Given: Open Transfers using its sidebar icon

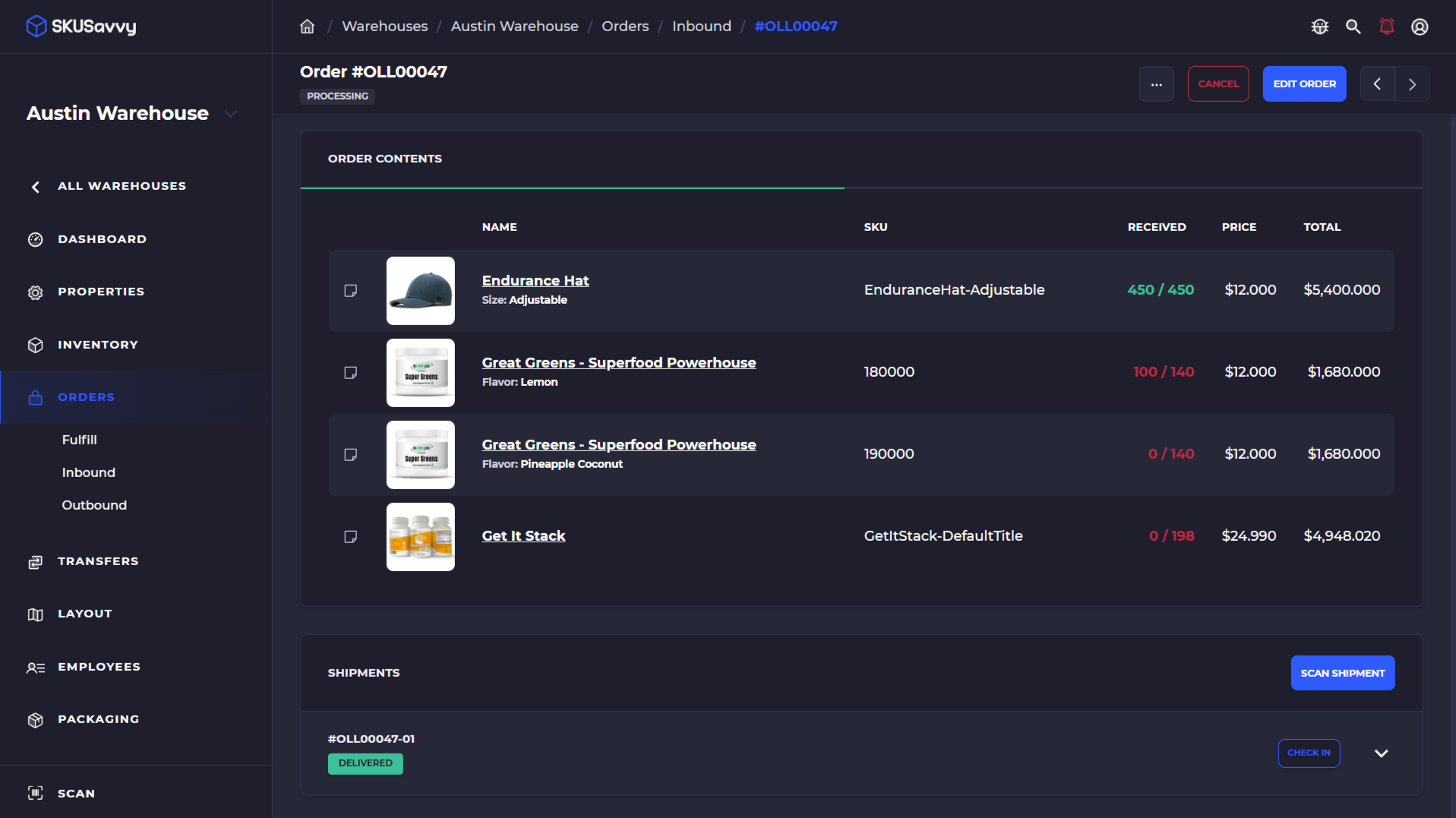Looking at the screenshot, I should (x=35, y=561).
